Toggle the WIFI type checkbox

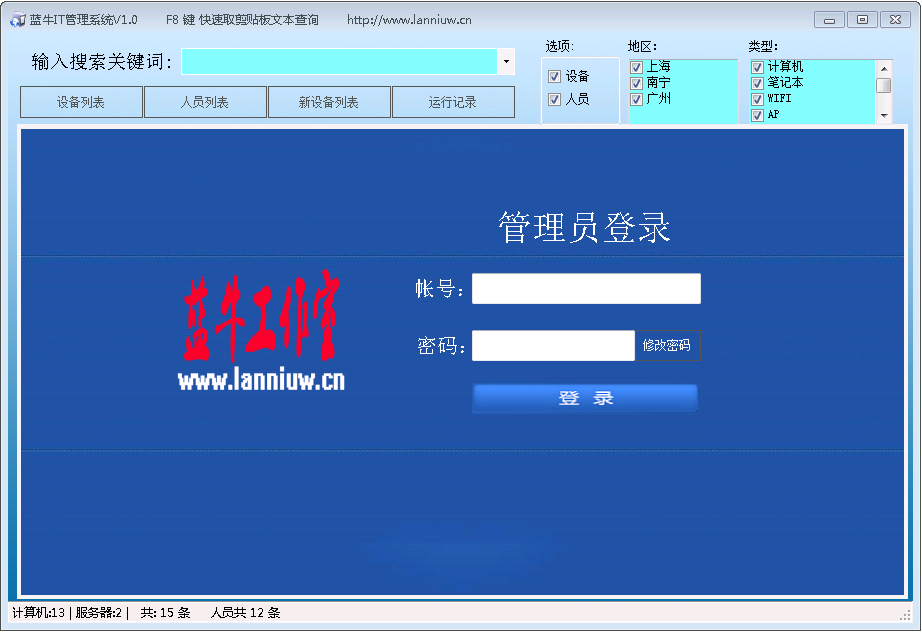[x=757, y=99]
